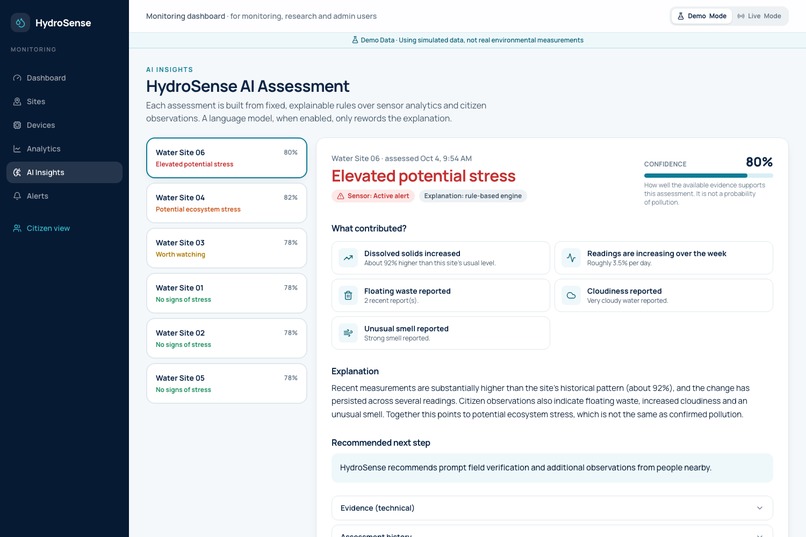Click the Unusual smell reported card

click(x=441, y=333)
